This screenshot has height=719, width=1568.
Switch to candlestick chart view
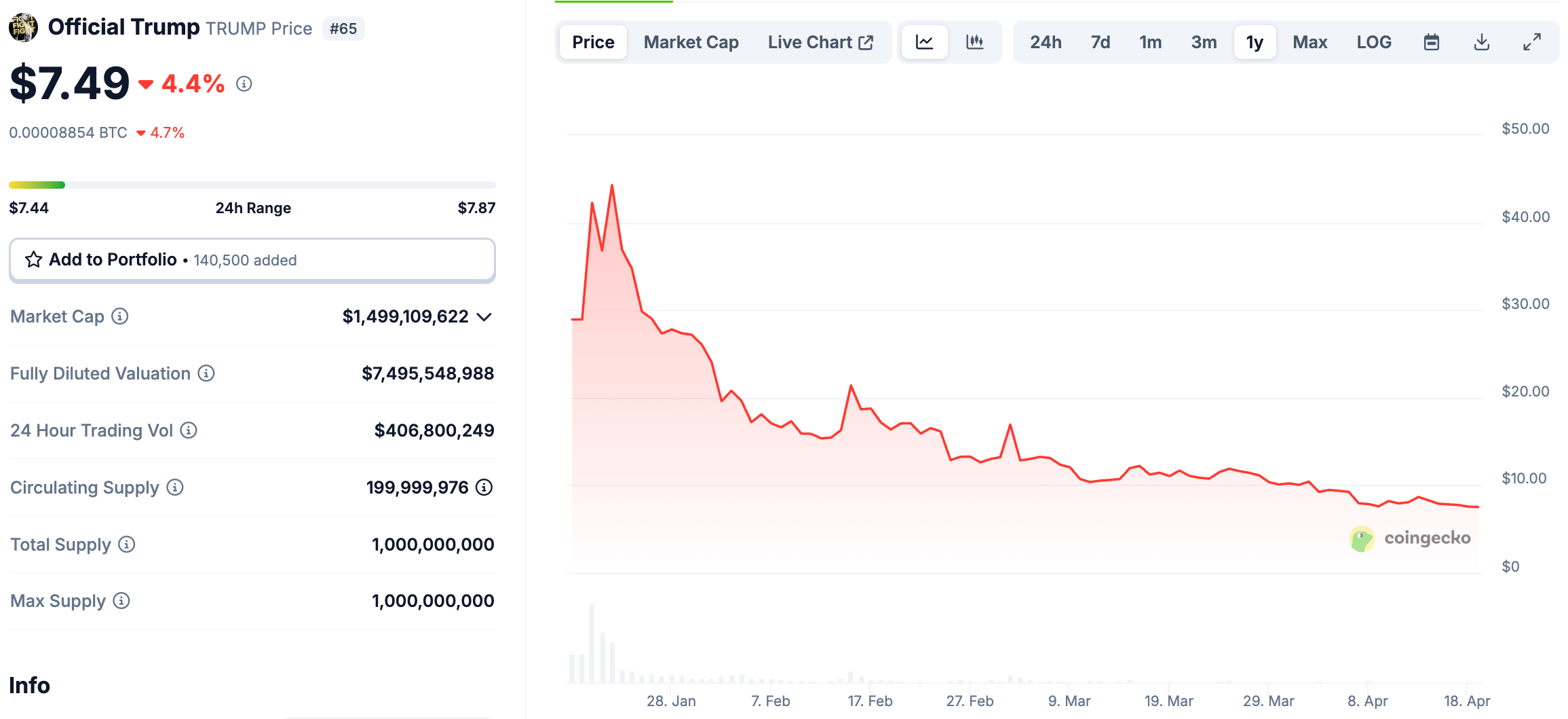[975, 42]
